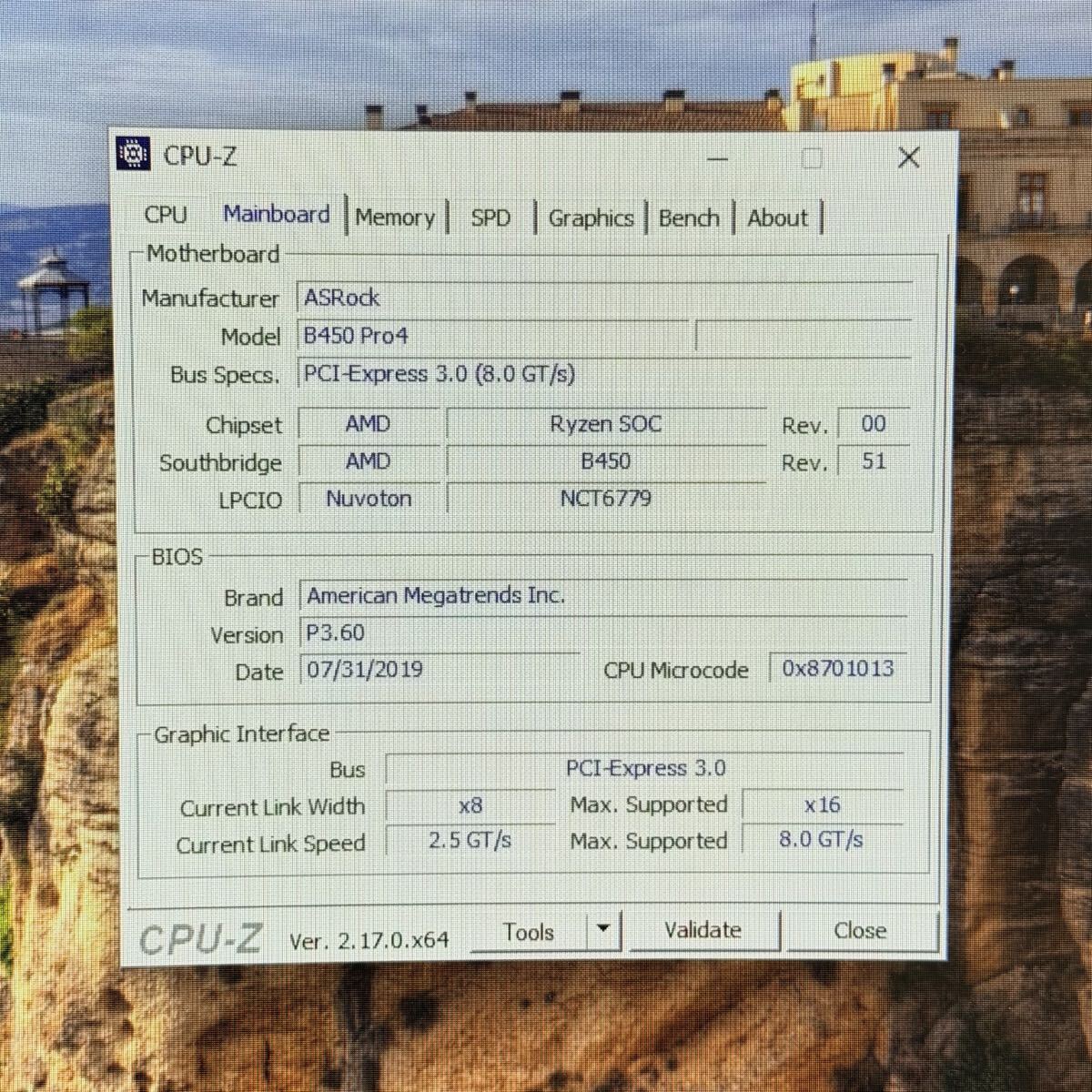Click BIOS Version value P3.60

pyautogui.click(x=604, y=632)
